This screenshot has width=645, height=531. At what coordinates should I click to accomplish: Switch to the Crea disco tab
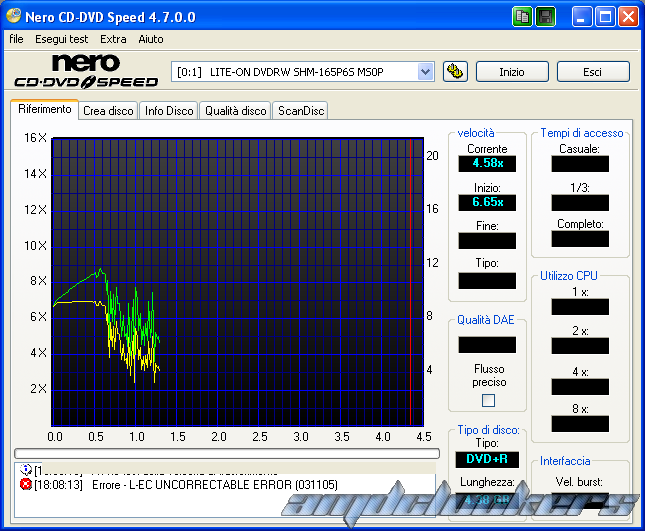tap(108, 111)
